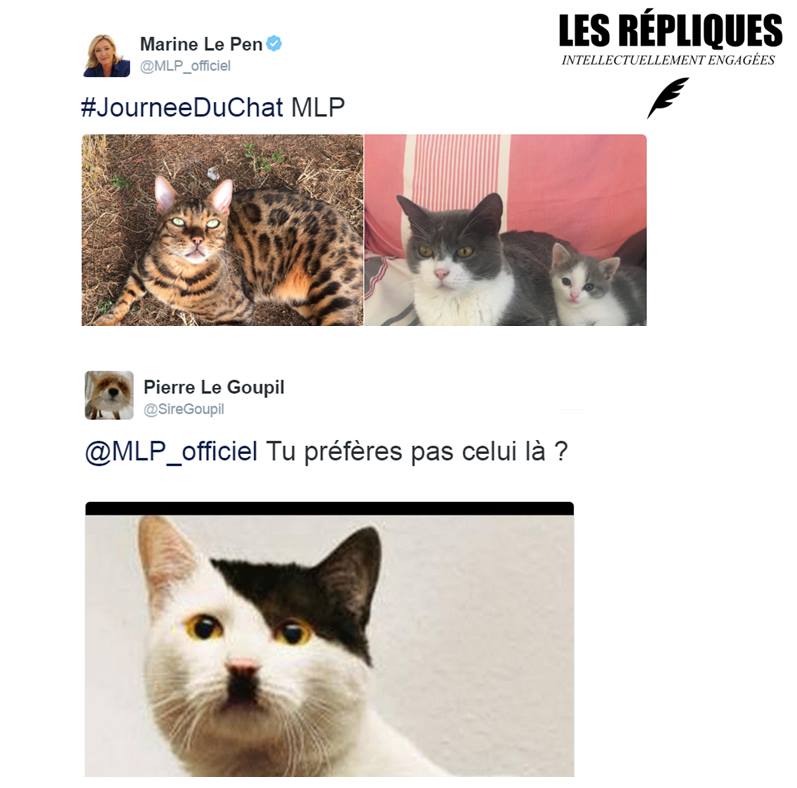This screenshot has height=788, width=797.
Task: Click the LES RÉPLIQUES title logo
Action: (670, 31)
